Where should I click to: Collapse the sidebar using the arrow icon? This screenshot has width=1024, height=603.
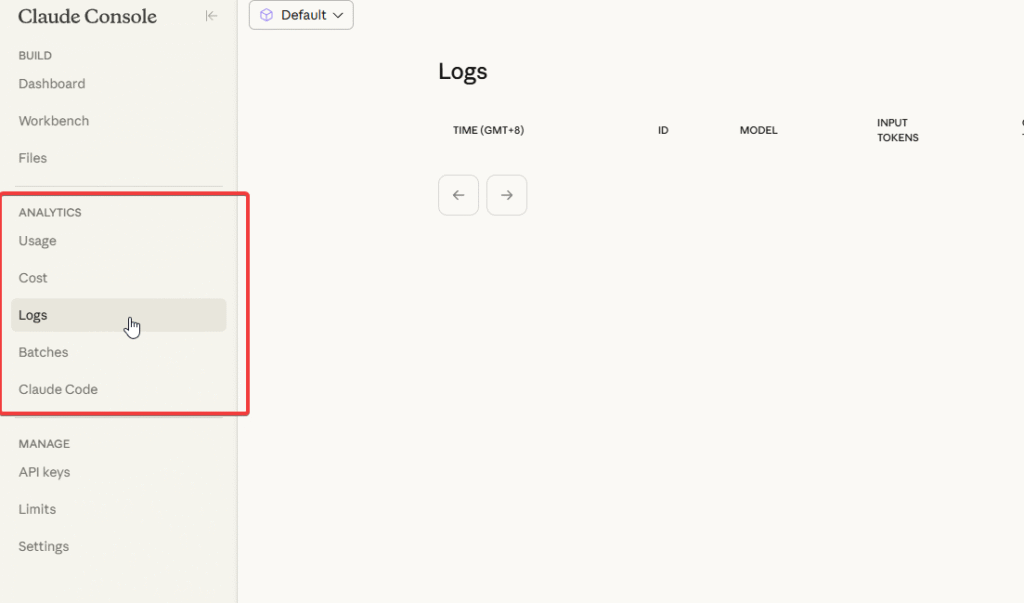click(211, 16)
